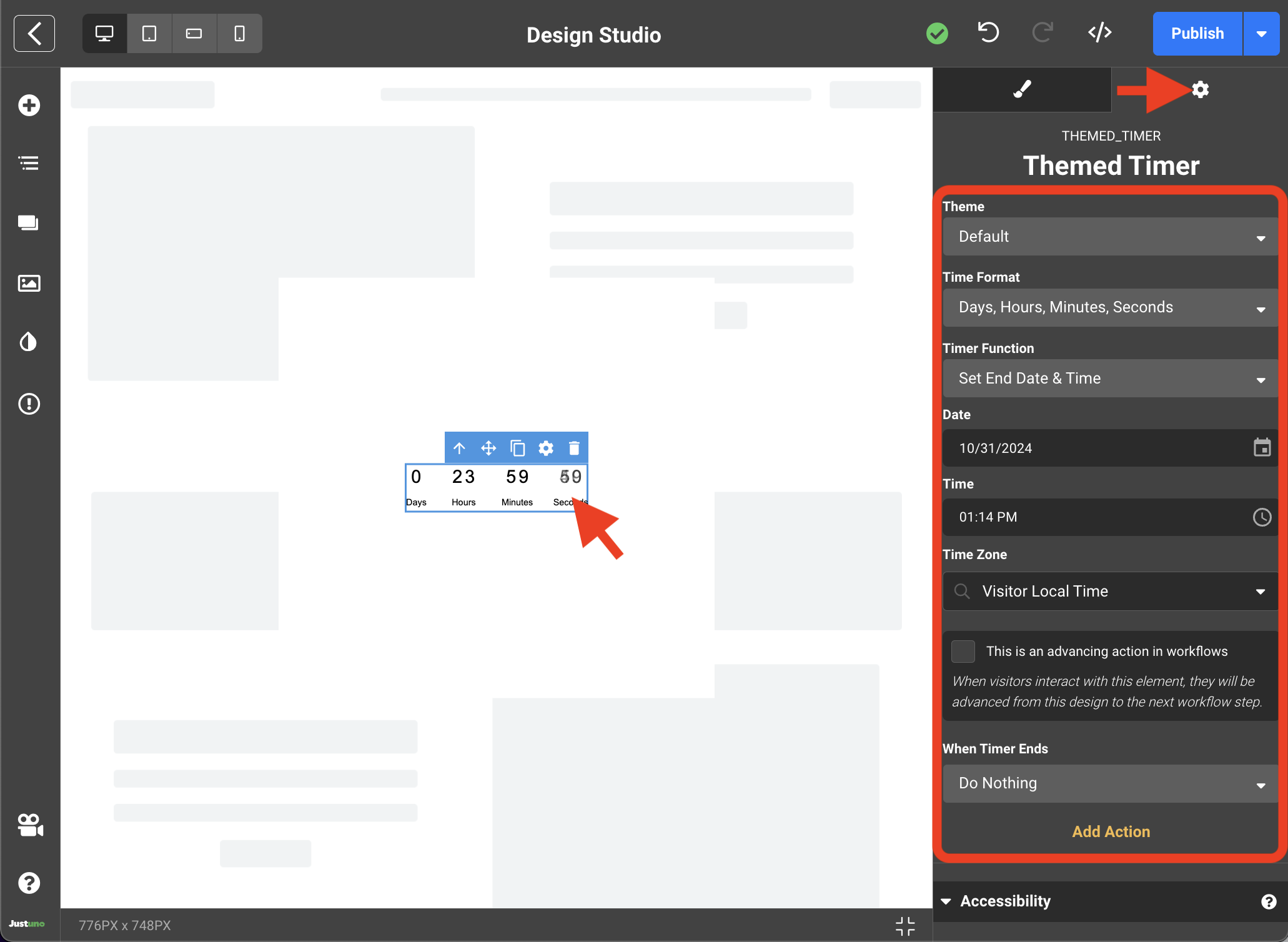Open the Theme dropdown

tap(1109, 237)
